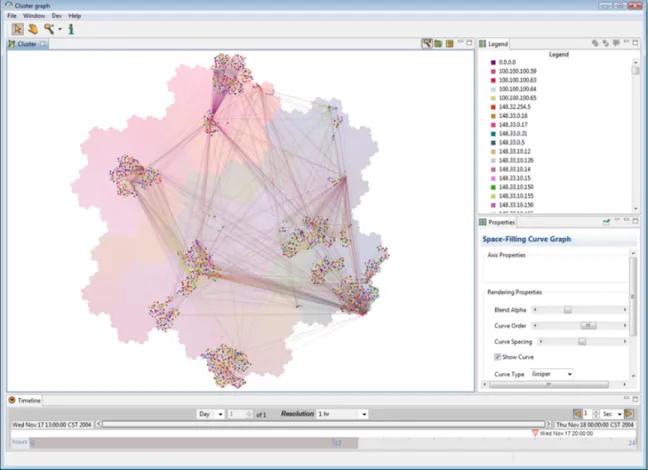
Task: Minimize the Cluster view panel
Action: [460, 42]
